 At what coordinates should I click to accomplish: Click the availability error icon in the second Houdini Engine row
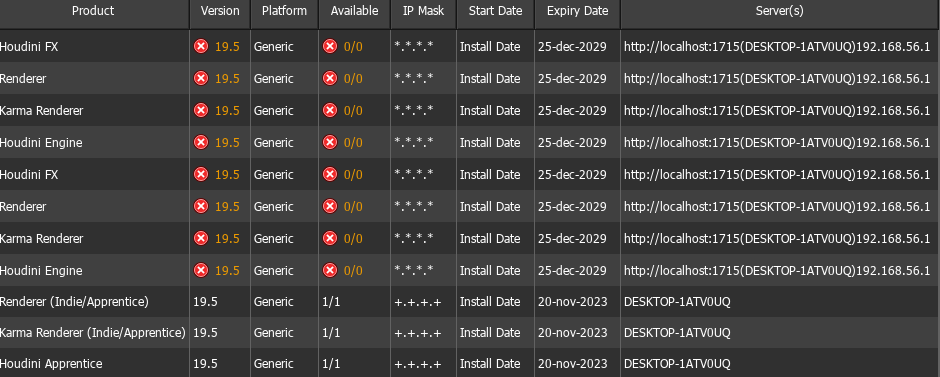330,270
